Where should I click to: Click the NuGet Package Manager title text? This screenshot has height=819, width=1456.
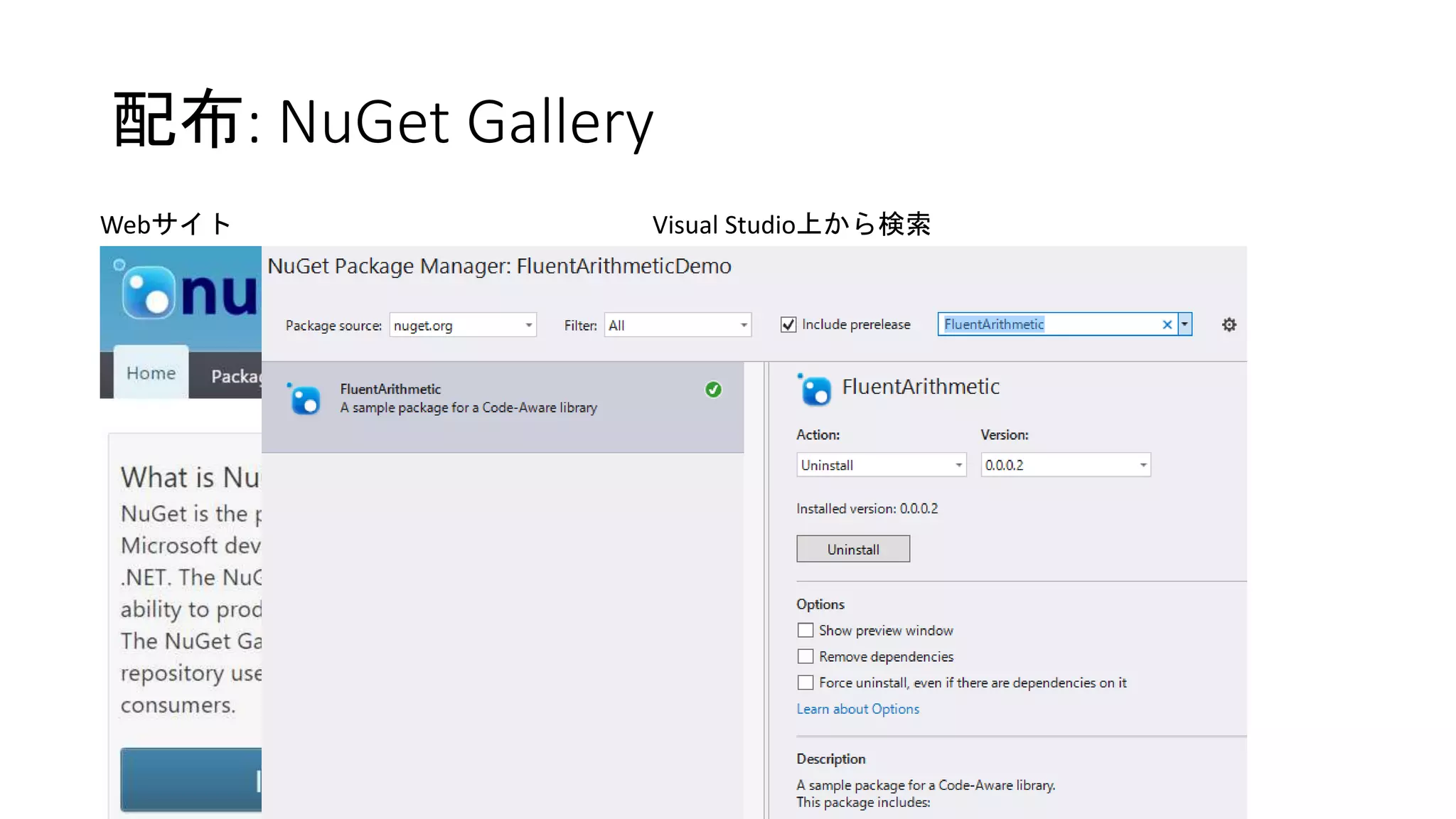(x=499, y=266)
